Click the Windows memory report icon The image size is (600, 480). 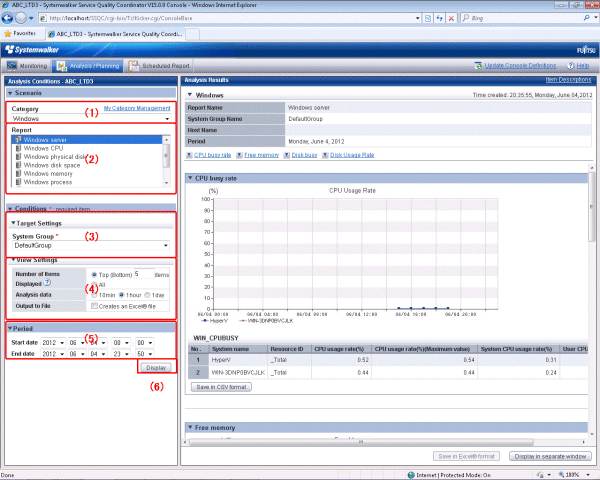[18, 173]
